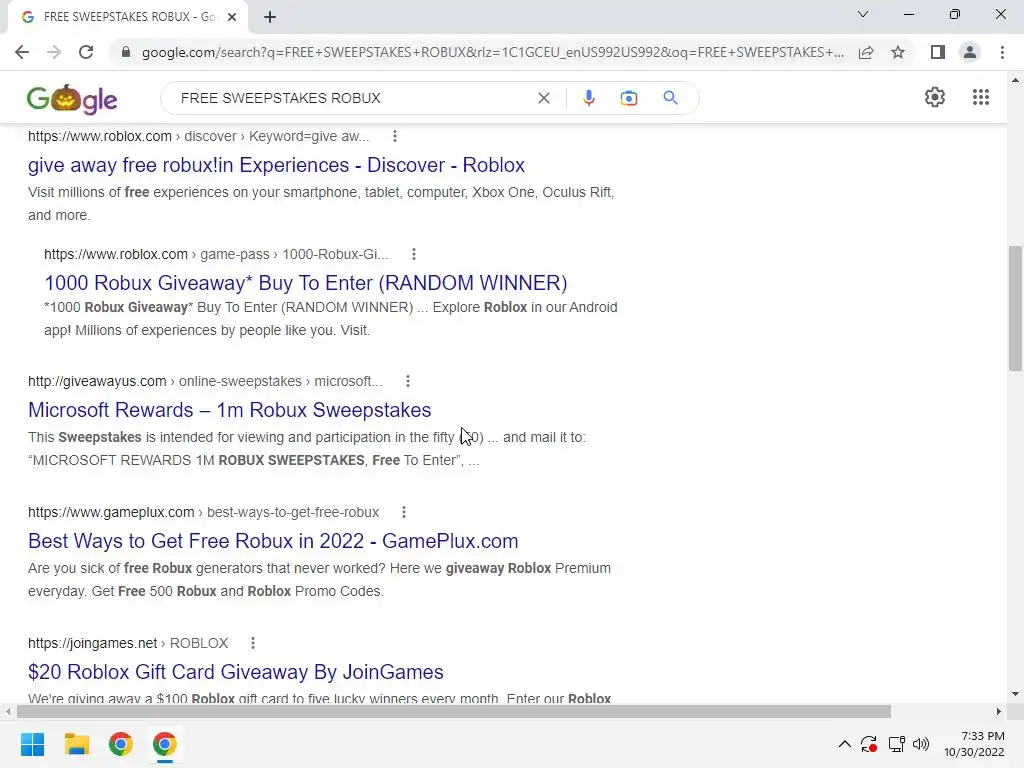
Task: Click the active Chrome taskbar icon
Action: point(165,744)
